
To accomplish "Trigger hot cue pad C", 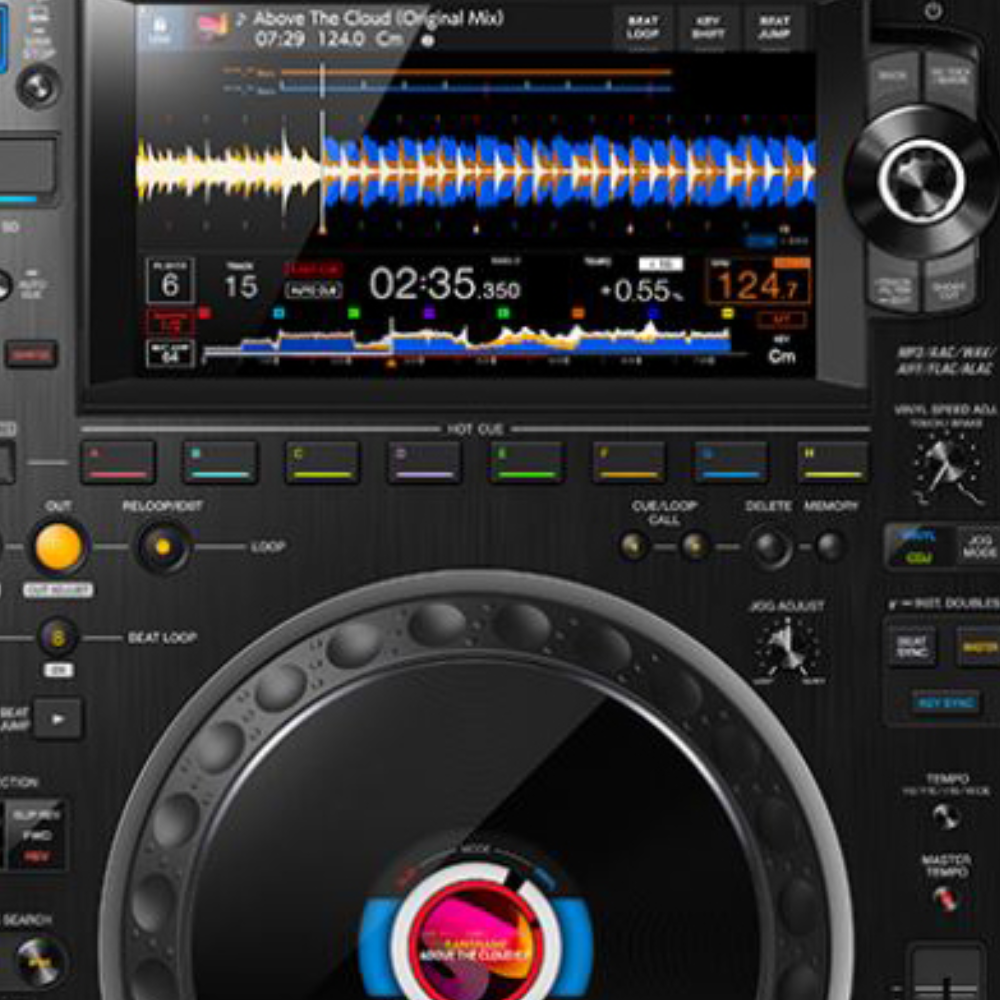I will click(x=322, y=461).
